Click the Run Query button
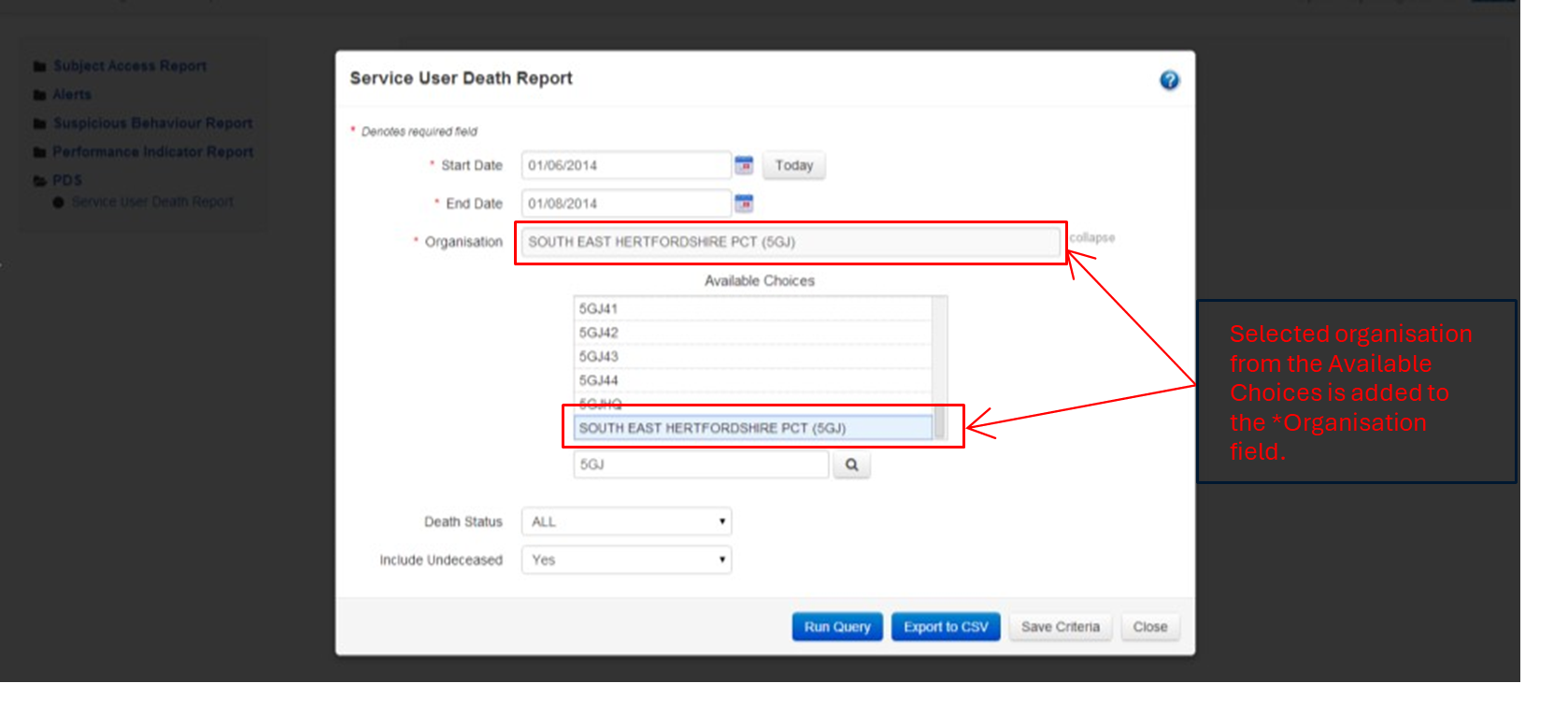The height and width of the screenshot is (712, 1568). [837, 627]
